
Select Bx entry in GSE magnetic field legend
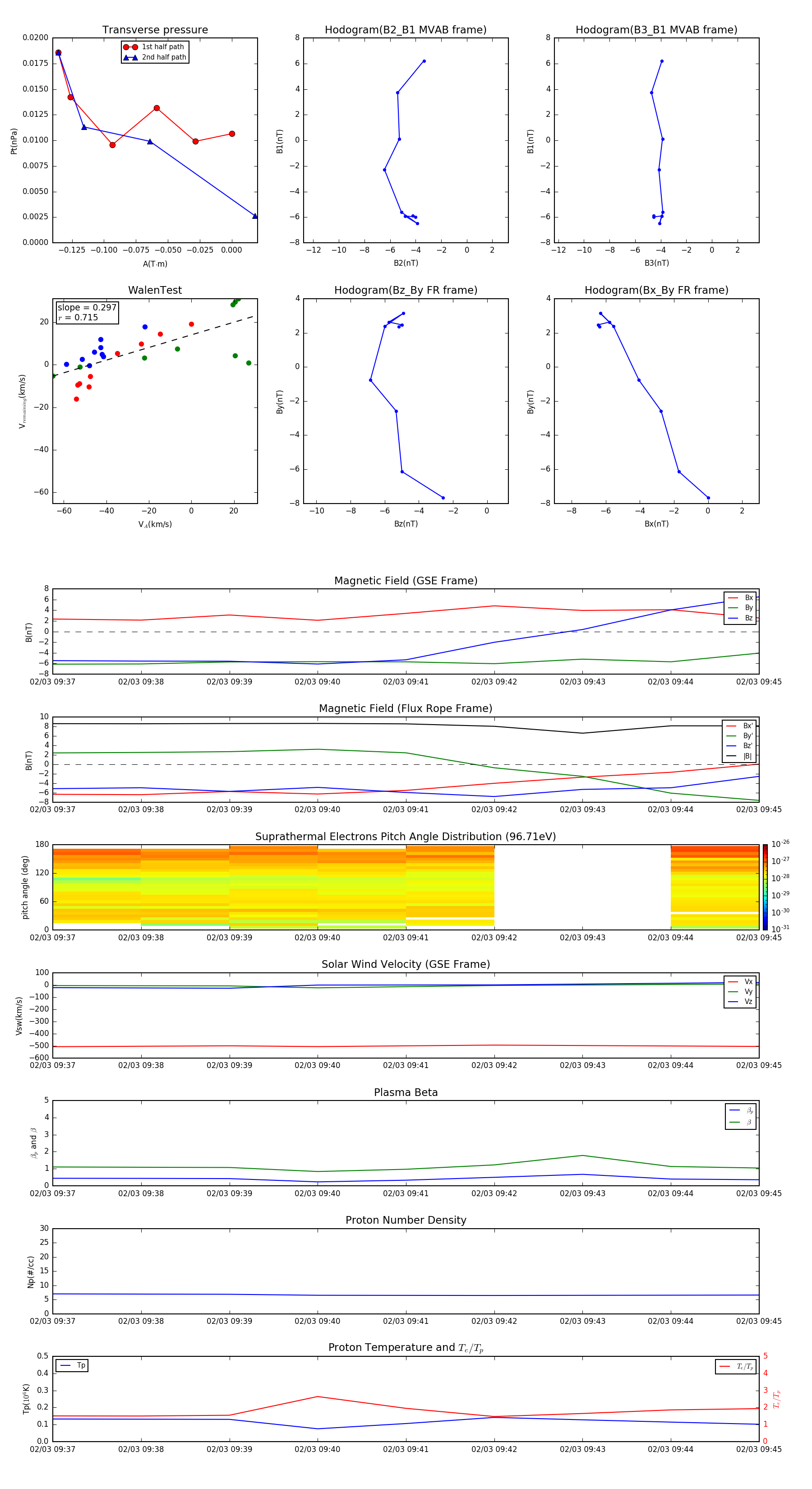tap(740, 598)
